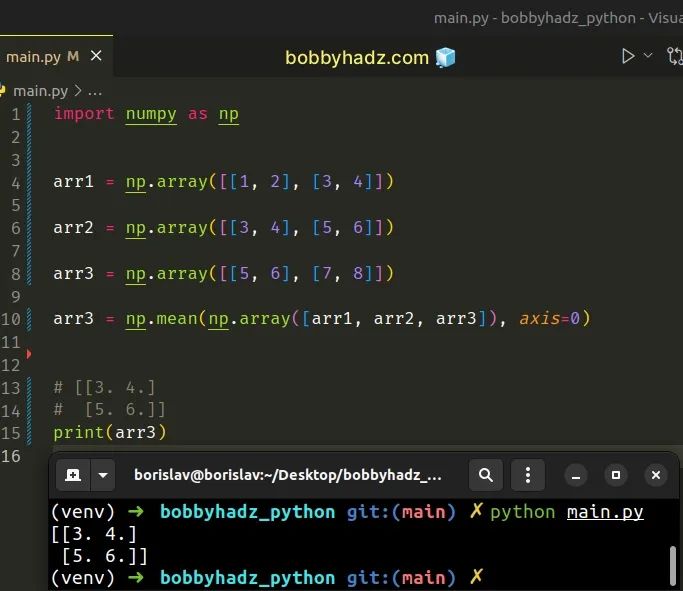Close the main.py editor tab

point(96,56)
